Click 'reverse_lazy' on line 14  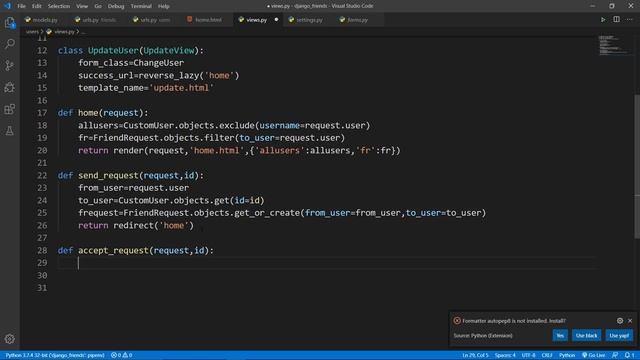click(169, 76)
